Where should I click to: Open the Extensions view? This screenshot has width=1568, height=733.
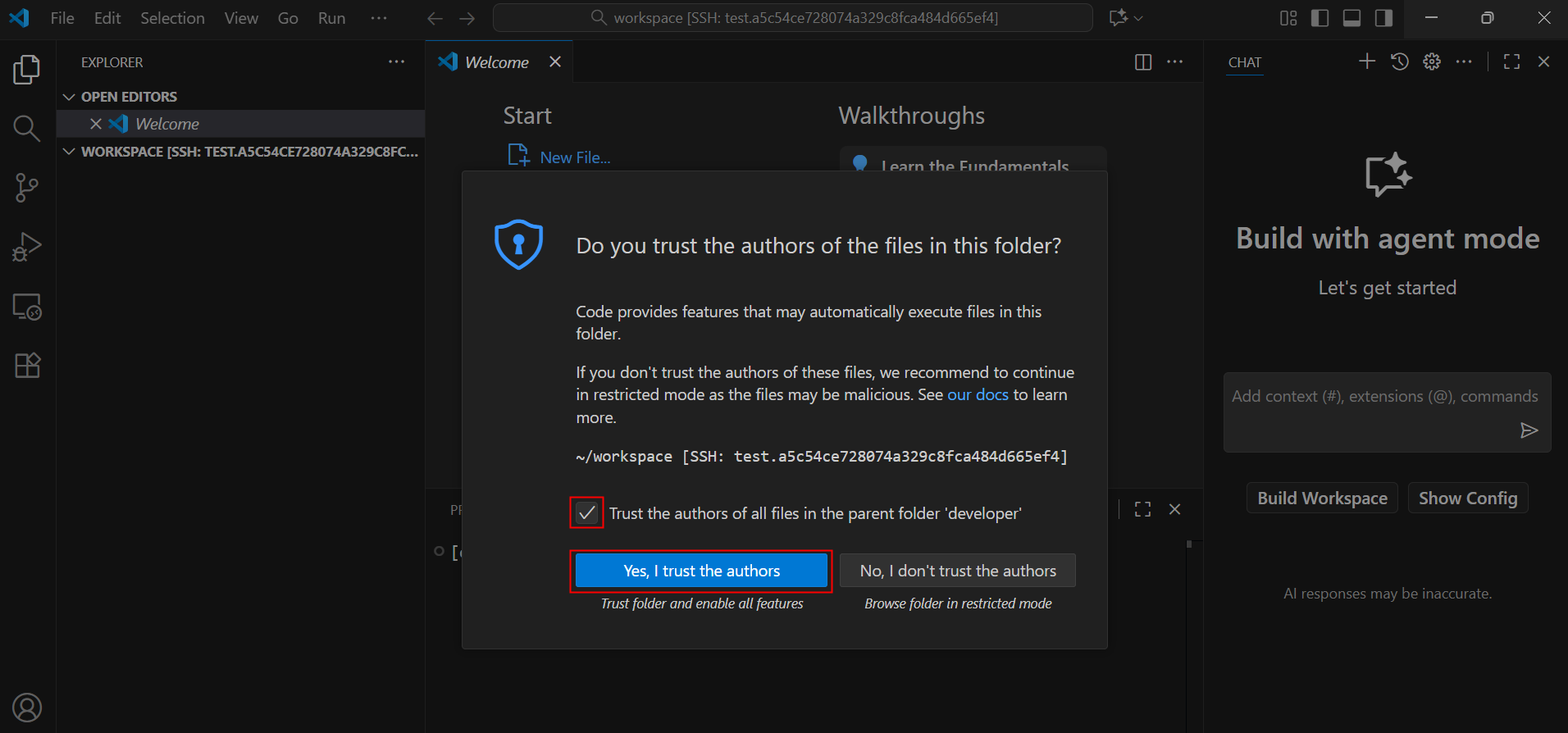pyautogui.click(x=26, y=366)
